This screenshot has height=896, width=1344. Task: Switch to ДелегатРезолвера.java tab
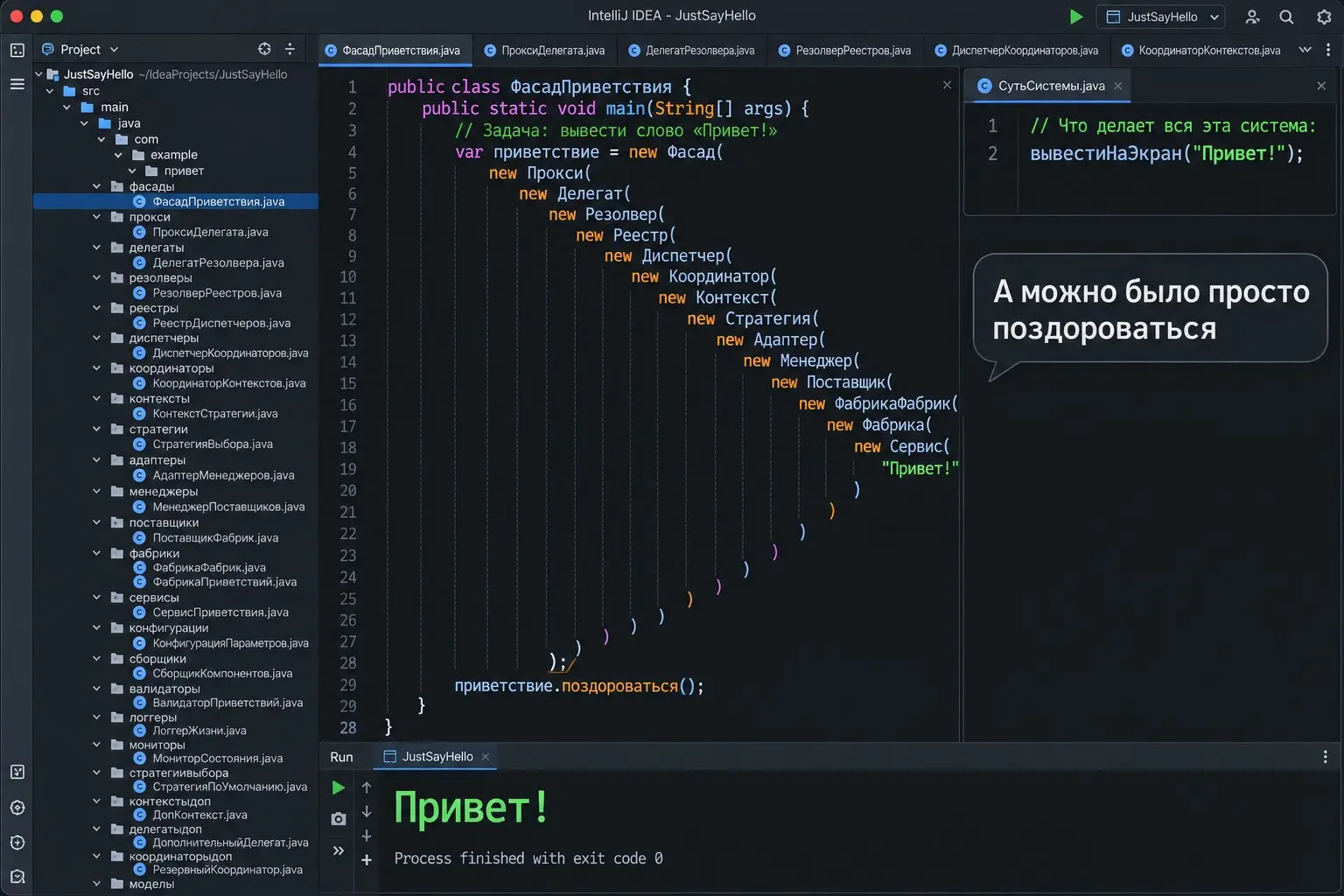[691, 51]
